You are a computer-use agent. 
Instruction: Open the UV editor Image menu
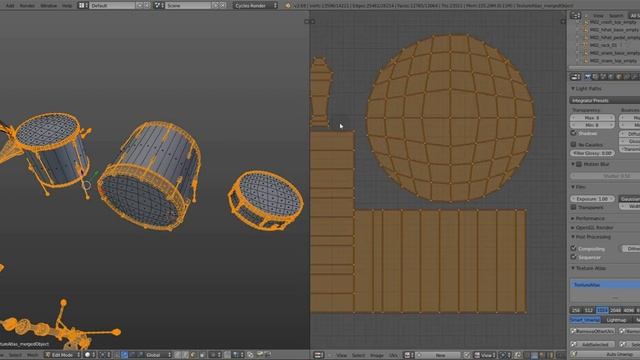377,355
